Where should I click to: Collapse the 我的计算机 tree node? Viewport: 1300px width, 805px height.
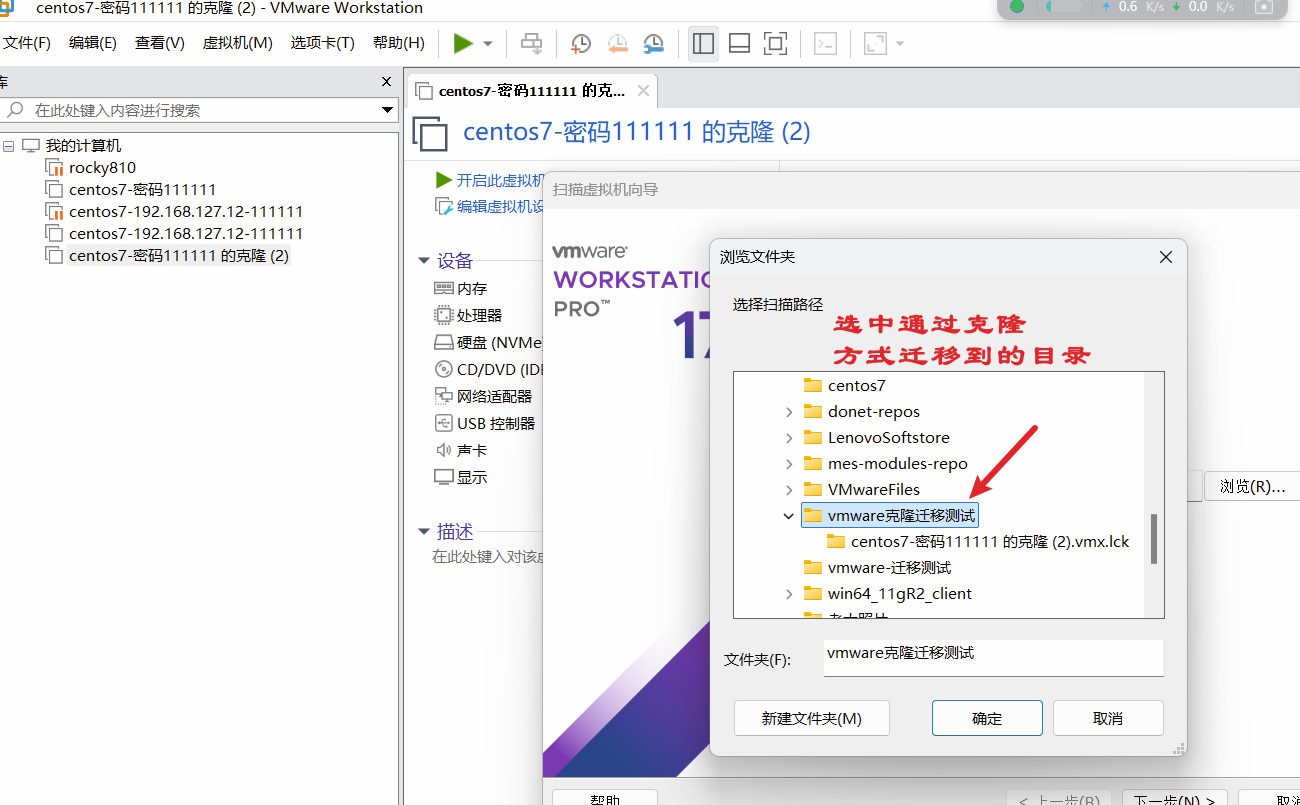coord(8,146)
